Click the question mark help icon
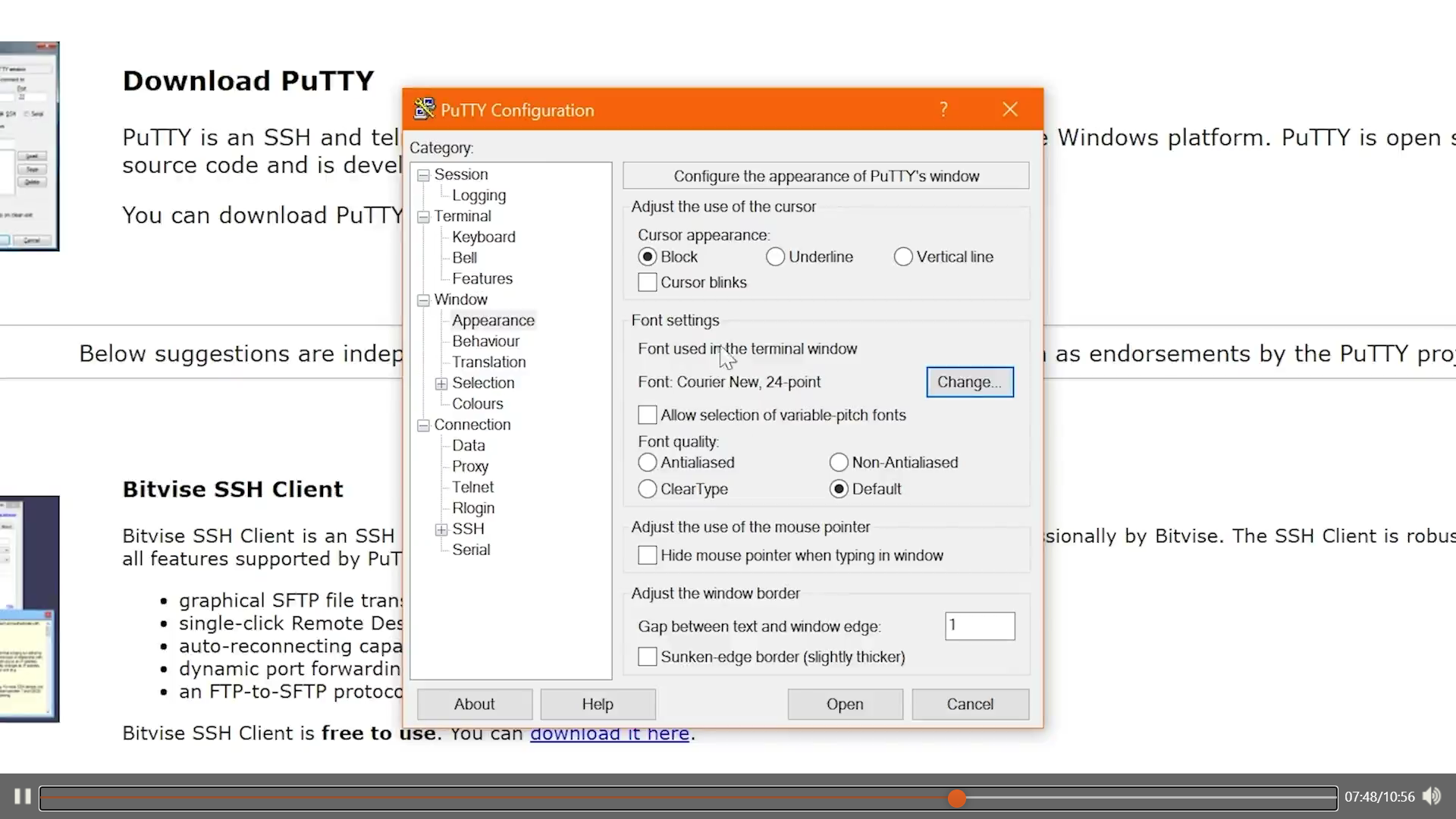This screenshot has height=819, width=1456. (943, 109)
